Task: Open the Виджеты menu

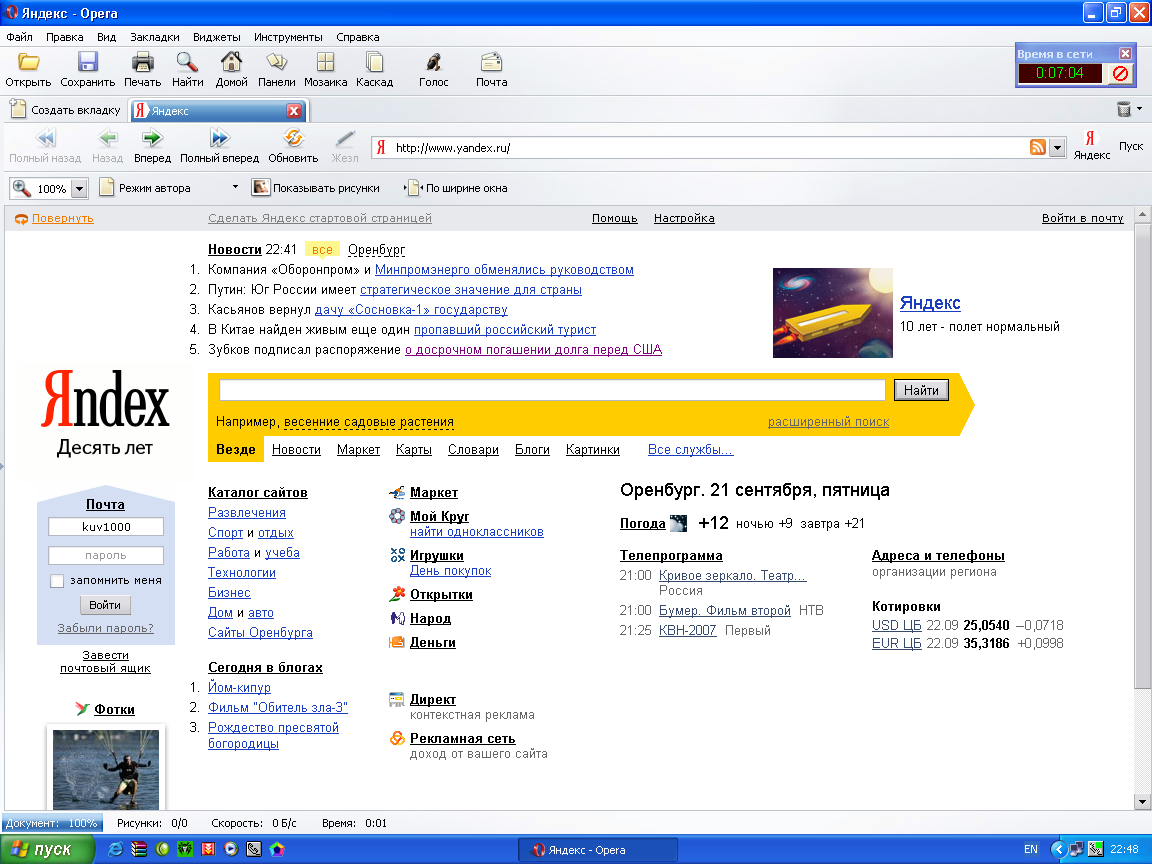Action: click(x=217, y=37)
